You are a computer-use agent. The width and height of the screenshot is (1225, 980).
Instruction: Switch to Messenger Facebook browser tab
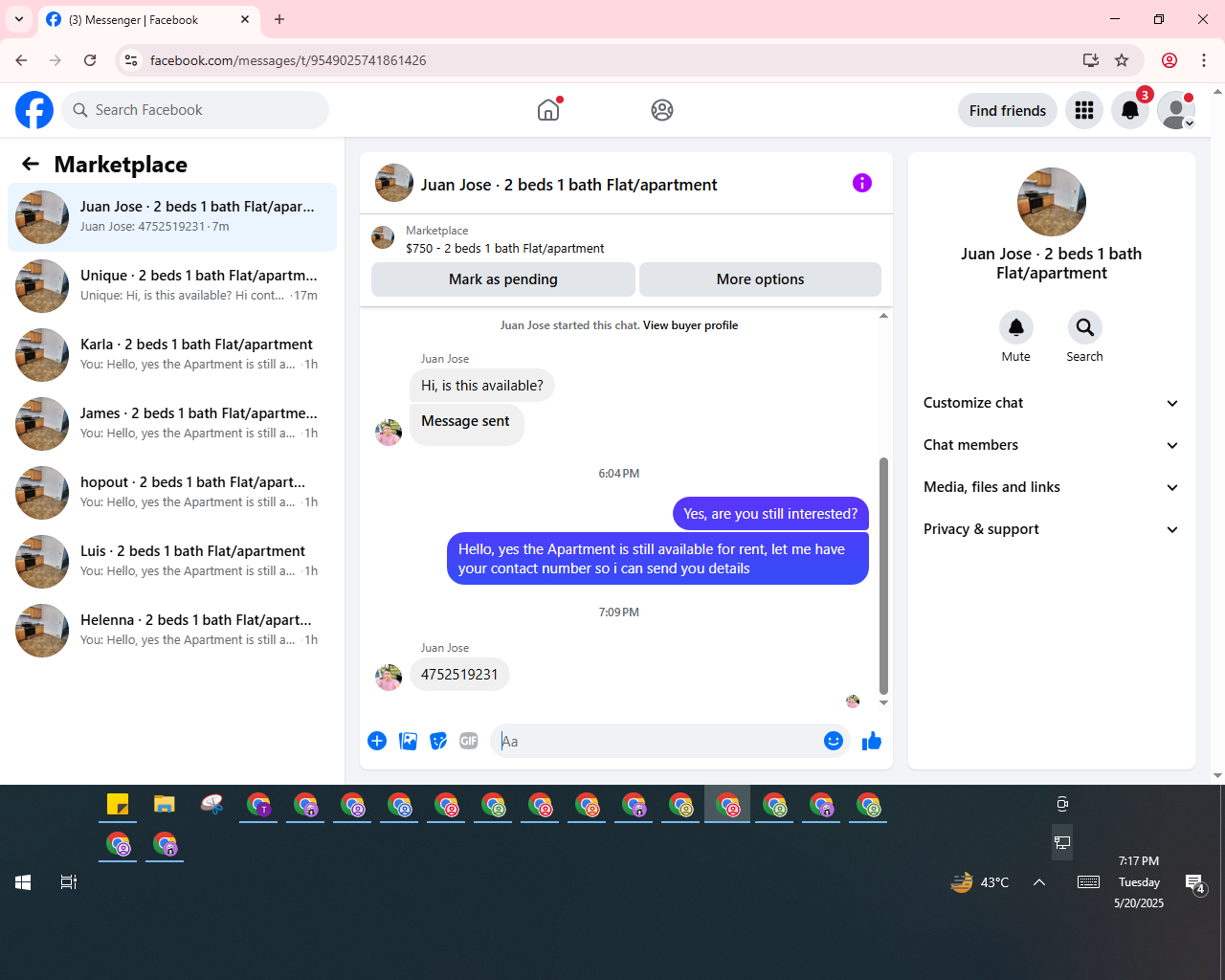148,19
